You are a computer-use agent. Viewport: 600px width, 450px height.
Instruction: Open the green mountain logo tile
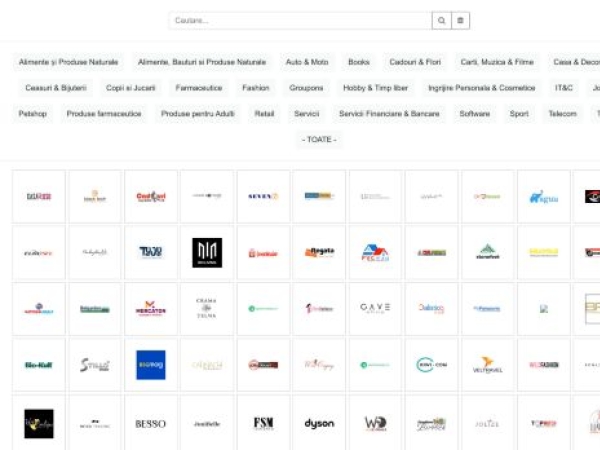(x=488, y=253)
